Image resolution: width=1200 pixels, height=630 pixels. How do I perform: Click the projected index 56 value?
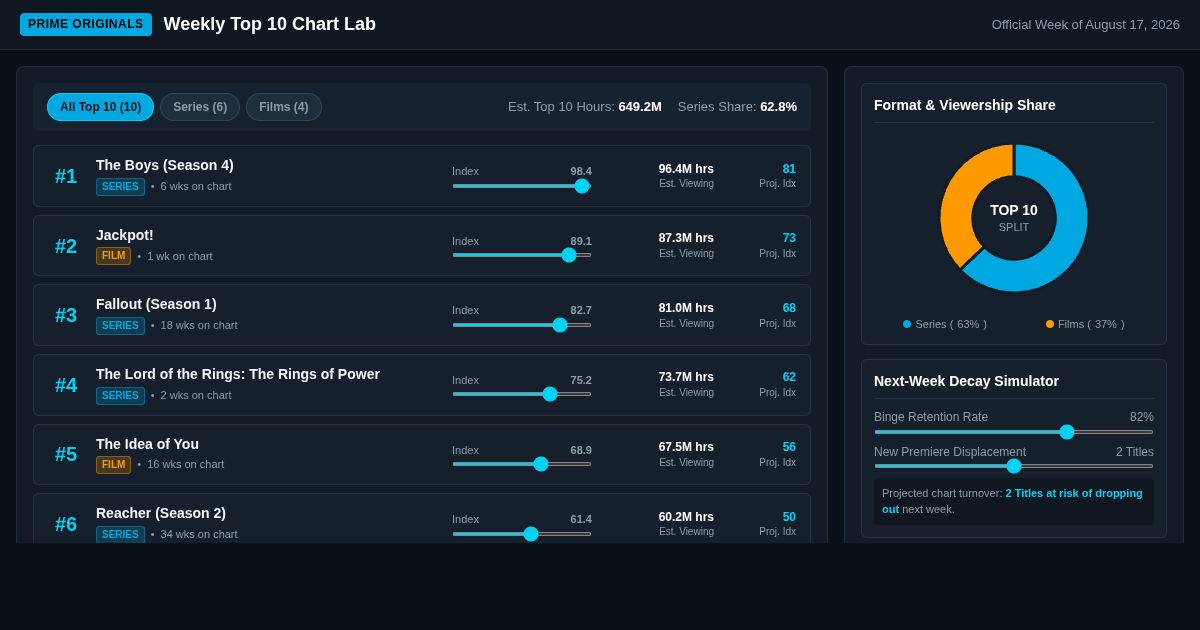789,447
